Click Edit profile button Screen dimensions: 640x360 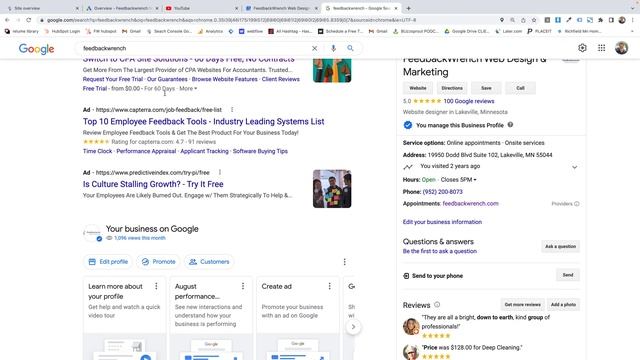tap(108, 262)
